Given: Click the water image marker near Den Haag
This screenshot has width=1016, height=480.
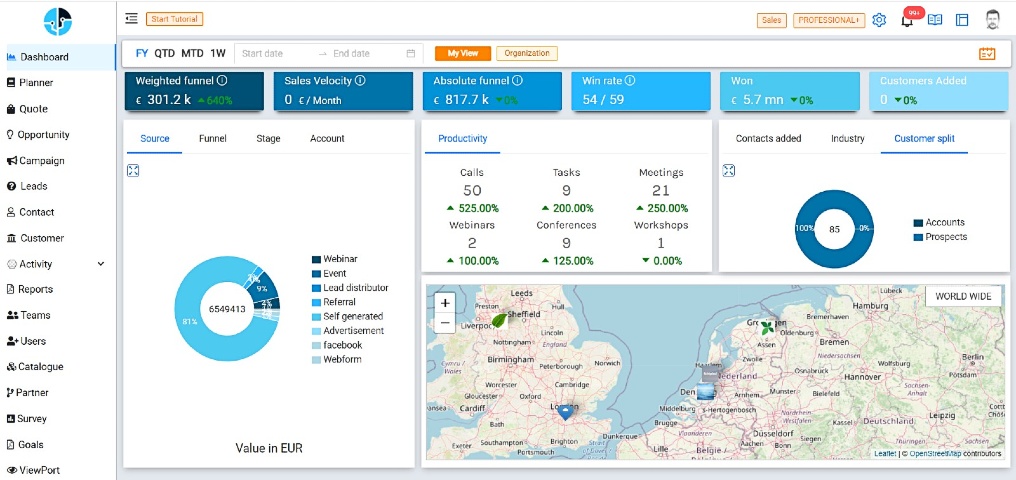Looking at the screenshot, I should pyautogui.click(x=705, y=391).
